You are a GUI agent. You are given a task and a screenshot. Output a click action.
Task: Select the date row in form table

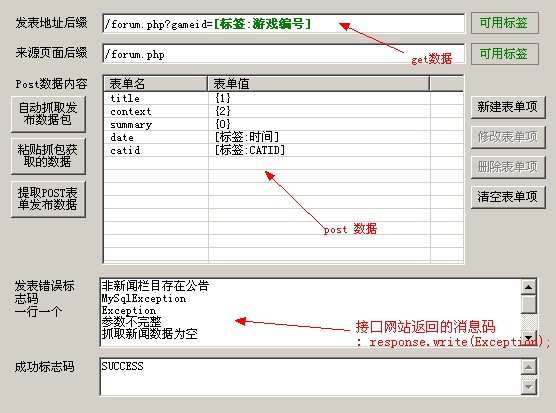point(283,137)
